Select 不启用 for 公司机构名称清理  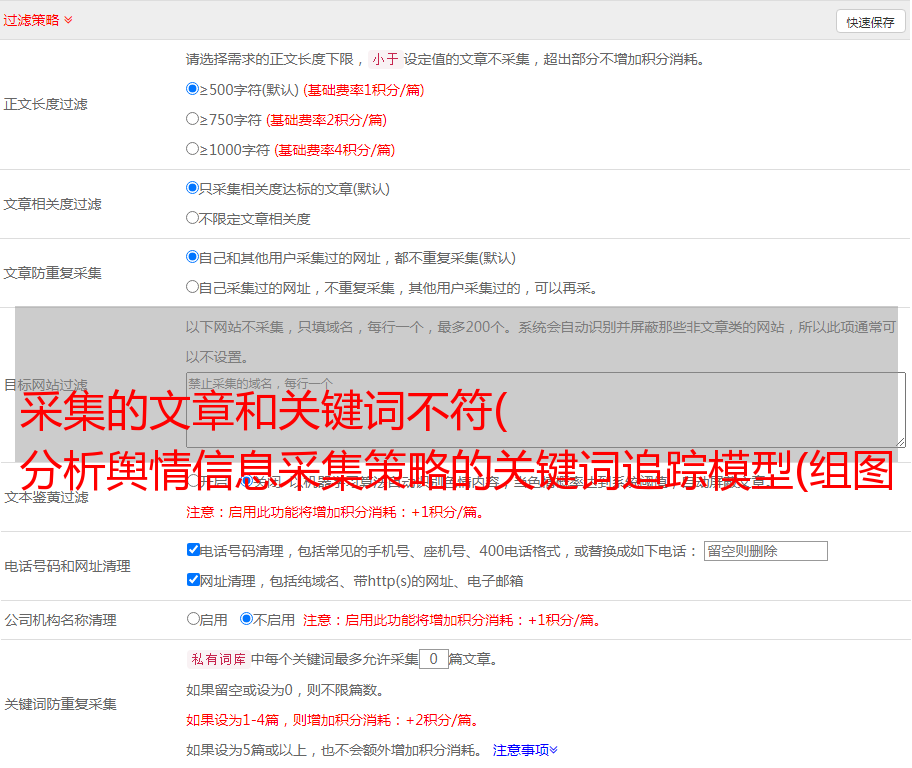[x=246, y=619]
